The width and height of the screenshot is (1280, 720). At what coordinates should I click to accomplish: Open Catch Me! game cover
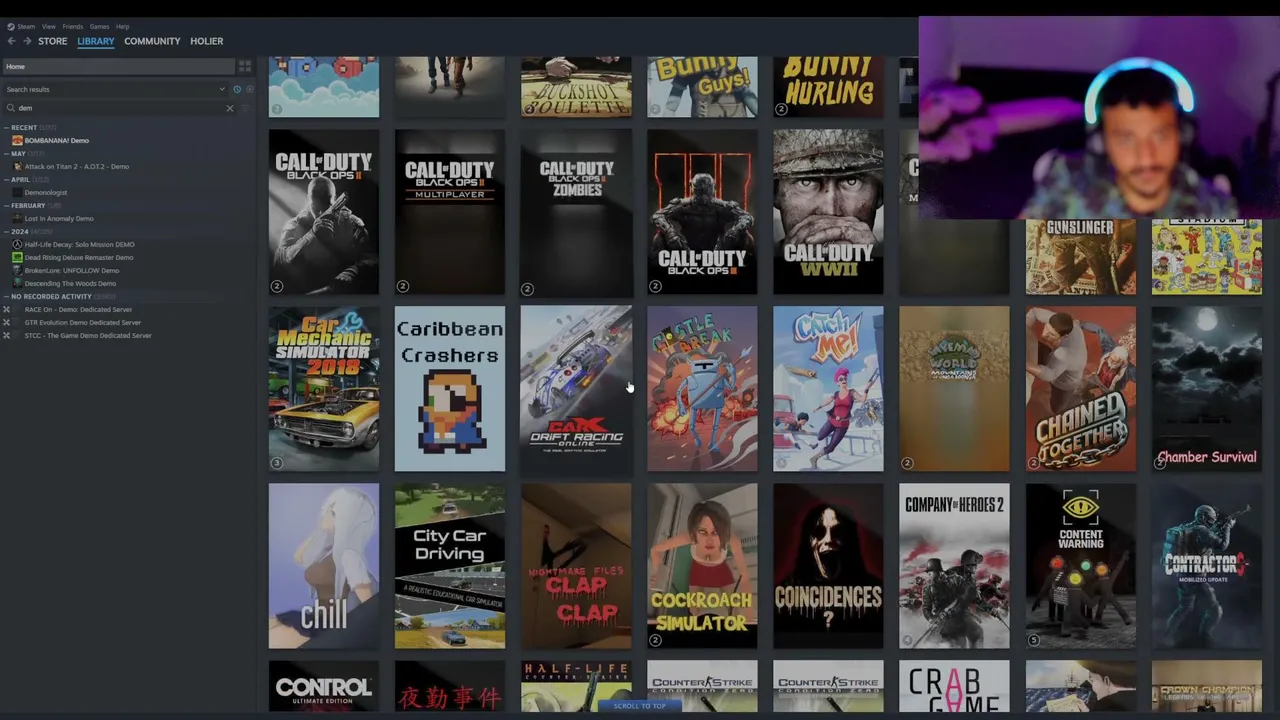[x=828, y=389]
